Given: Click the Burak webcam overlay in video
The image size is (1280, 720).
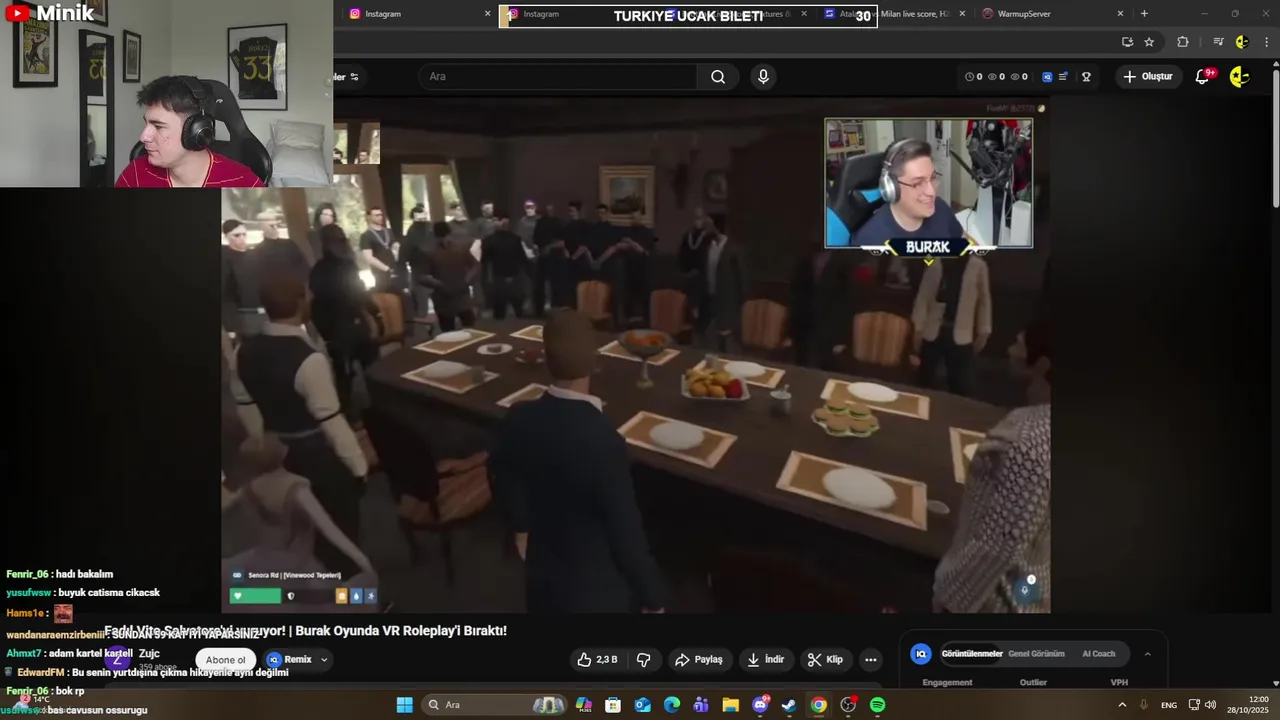Looking at the screenshot, I should tap(929, 184).
